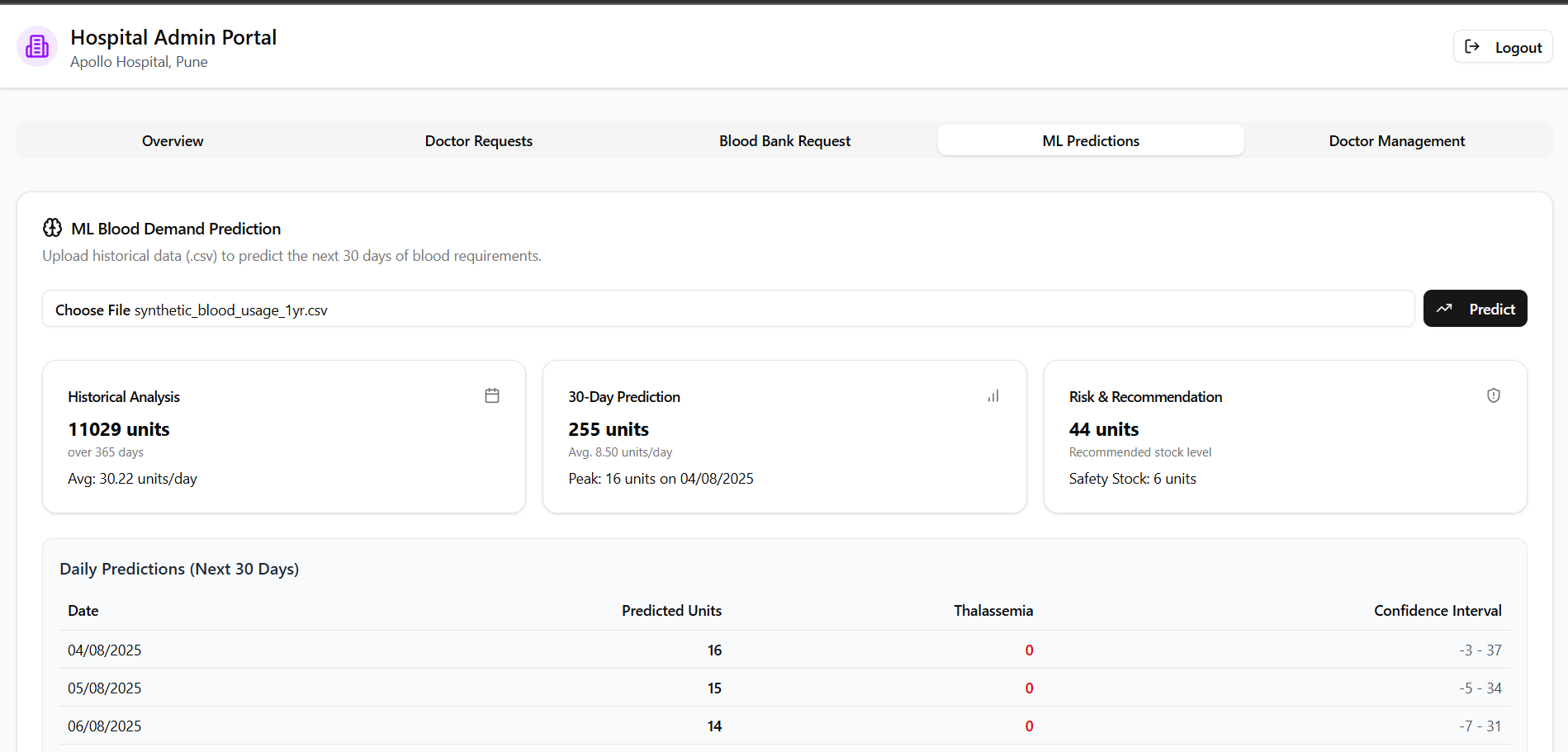The image size is (1568, 752).
Task: Click Thalassemia value 0 in the 05/08/2025 row
Action: tap(1029, 688)
